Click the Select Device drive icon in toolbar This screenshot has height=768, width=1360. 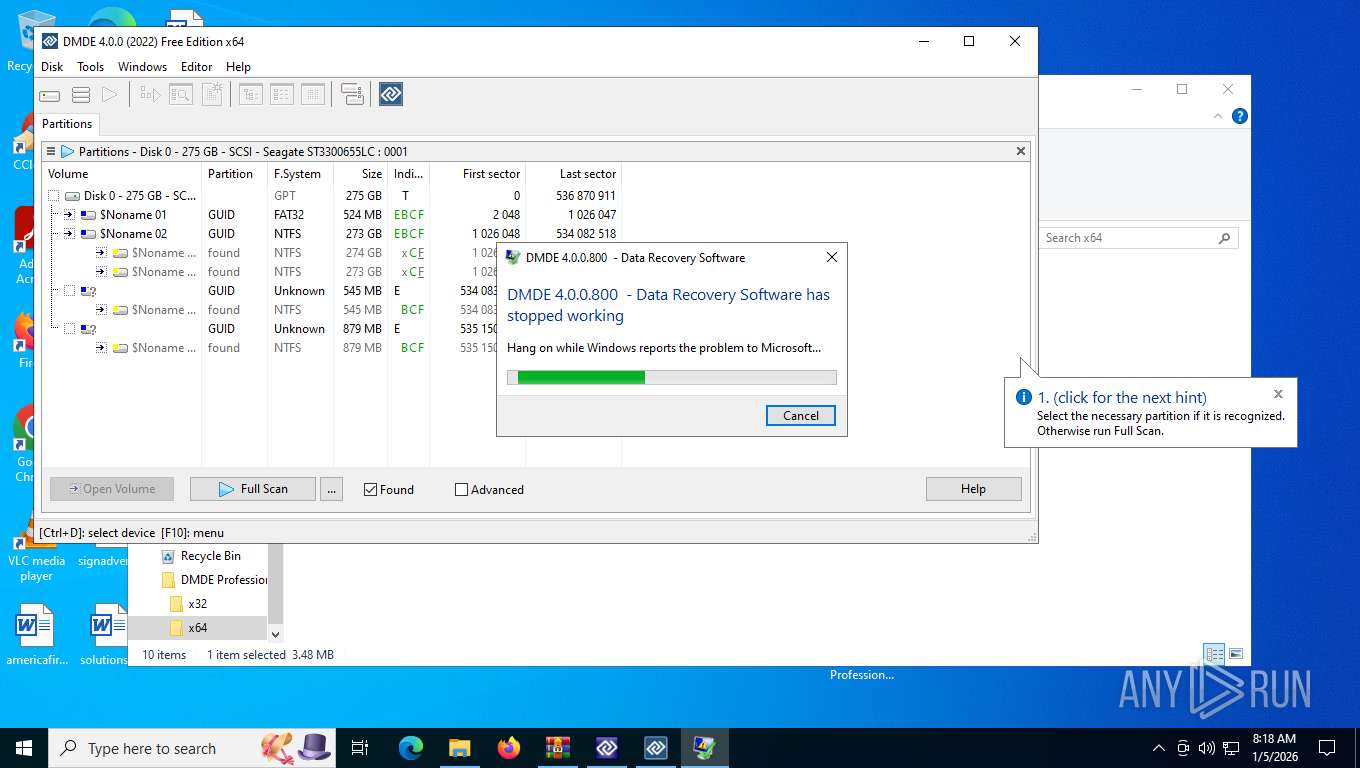[x=50, y=95]
